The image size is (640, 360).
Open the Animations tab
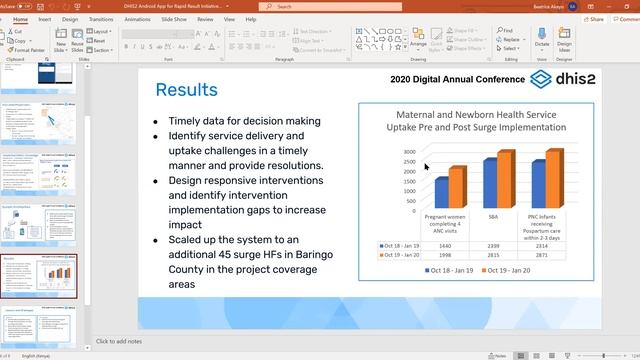click(x=137, y=19)
